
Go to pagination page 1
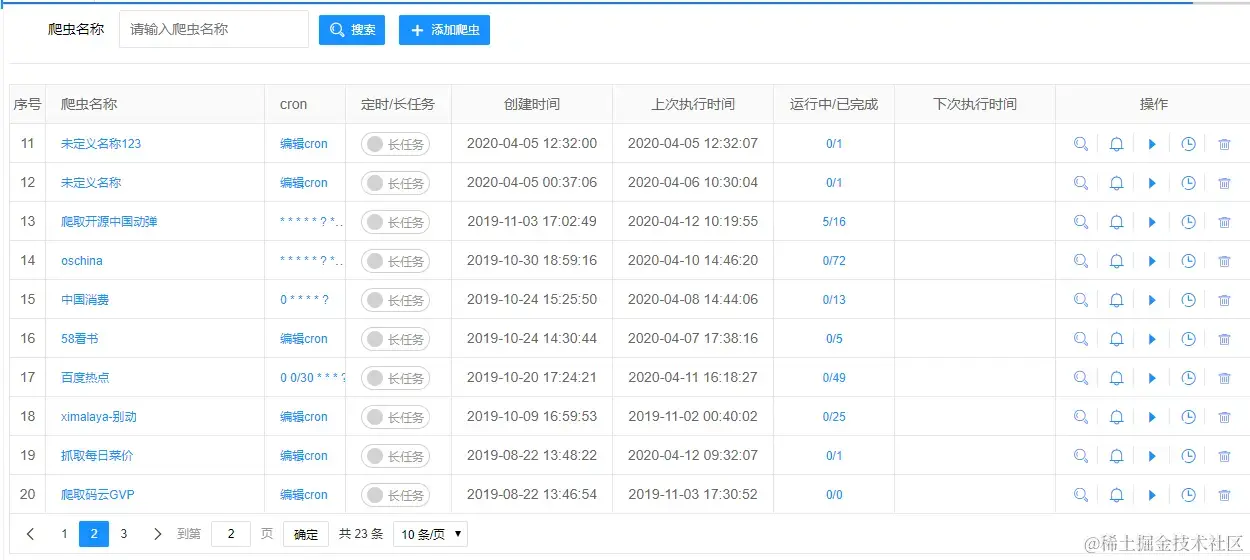64,534
